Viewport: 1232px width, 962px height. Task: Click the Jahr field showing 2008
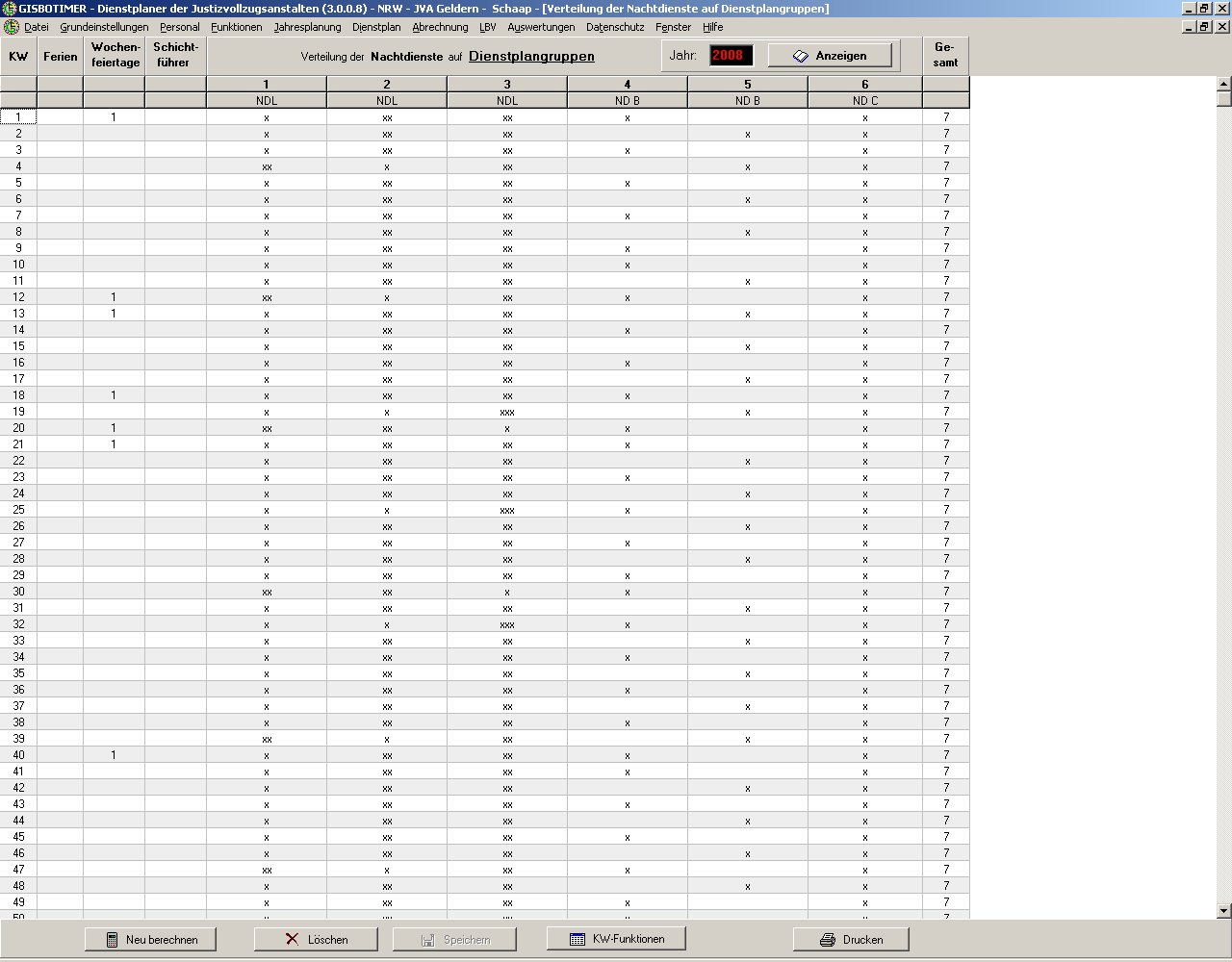point(731,55)
